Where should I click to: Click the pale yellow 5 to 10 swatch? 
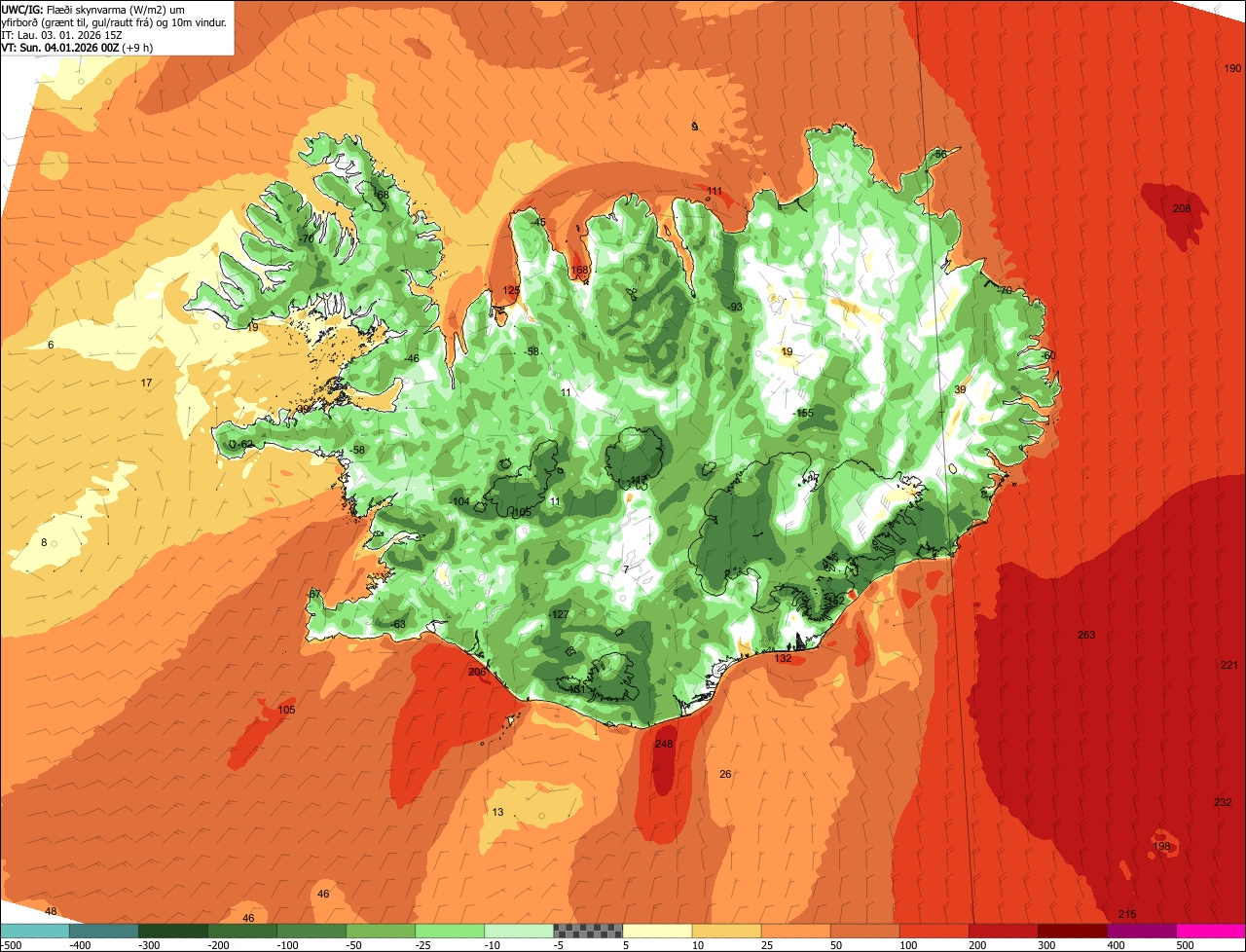click(657, 931)
